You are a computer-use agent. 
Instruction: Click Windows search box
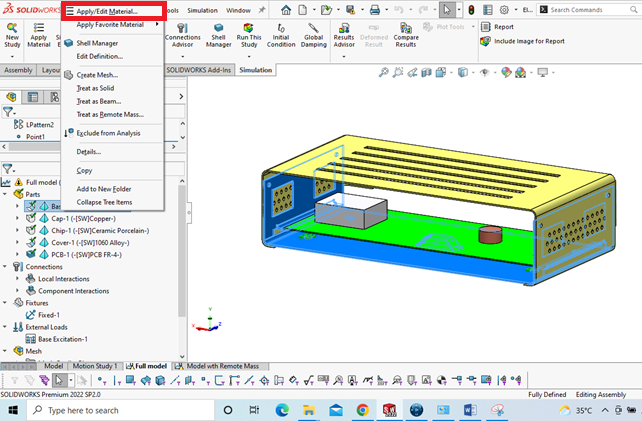click(x=120, y=410)
